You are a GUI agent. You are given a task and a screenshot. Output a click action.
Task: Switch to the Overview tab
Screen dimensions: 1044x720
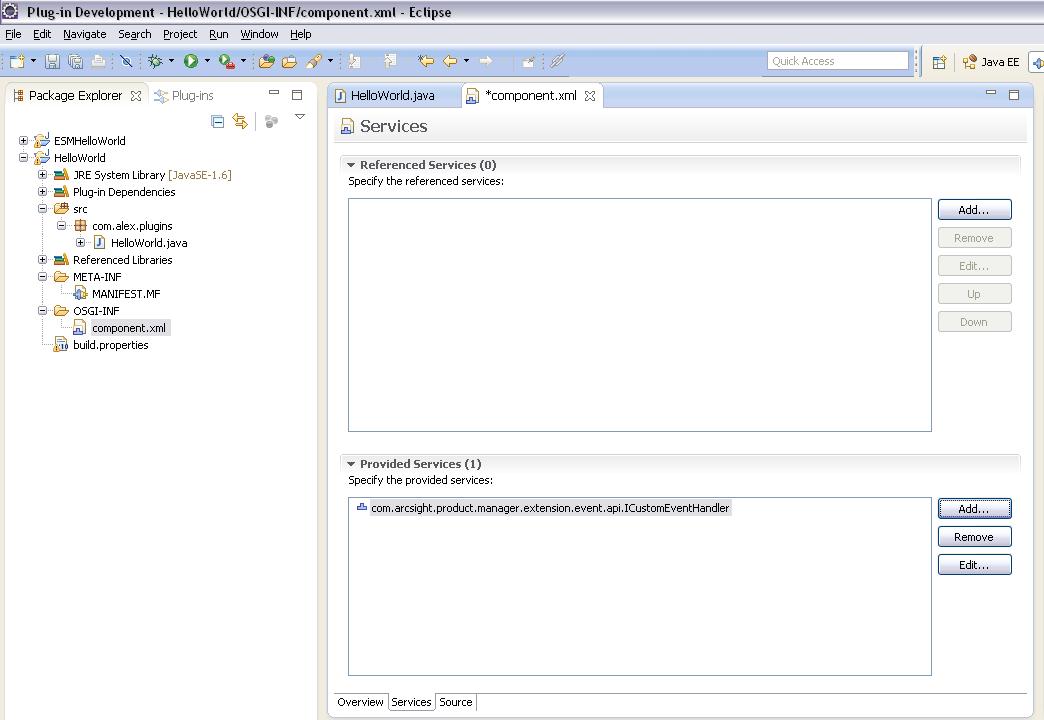(360, 702)
